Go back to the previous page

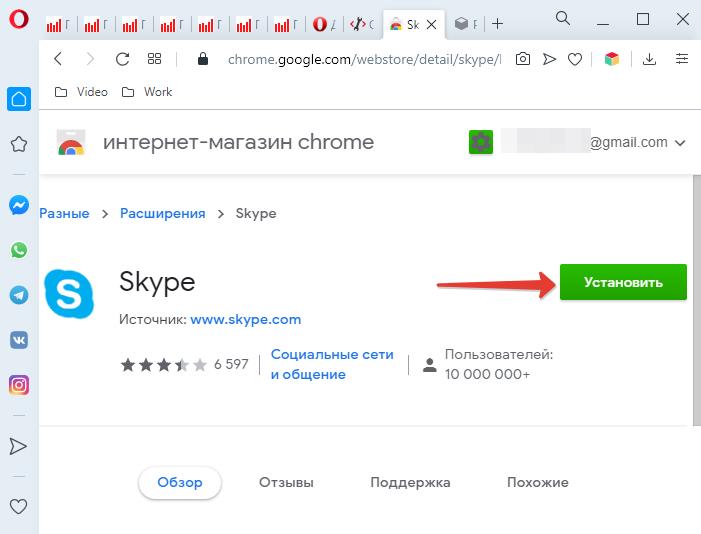(58, 59)
